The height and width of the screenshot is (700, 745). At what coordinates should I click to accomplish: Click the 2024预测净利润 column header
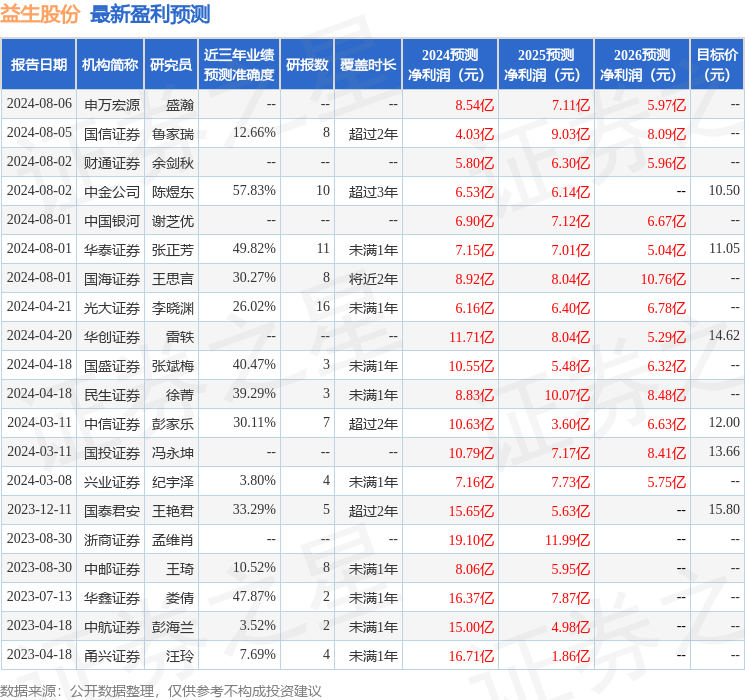point(450,65)
